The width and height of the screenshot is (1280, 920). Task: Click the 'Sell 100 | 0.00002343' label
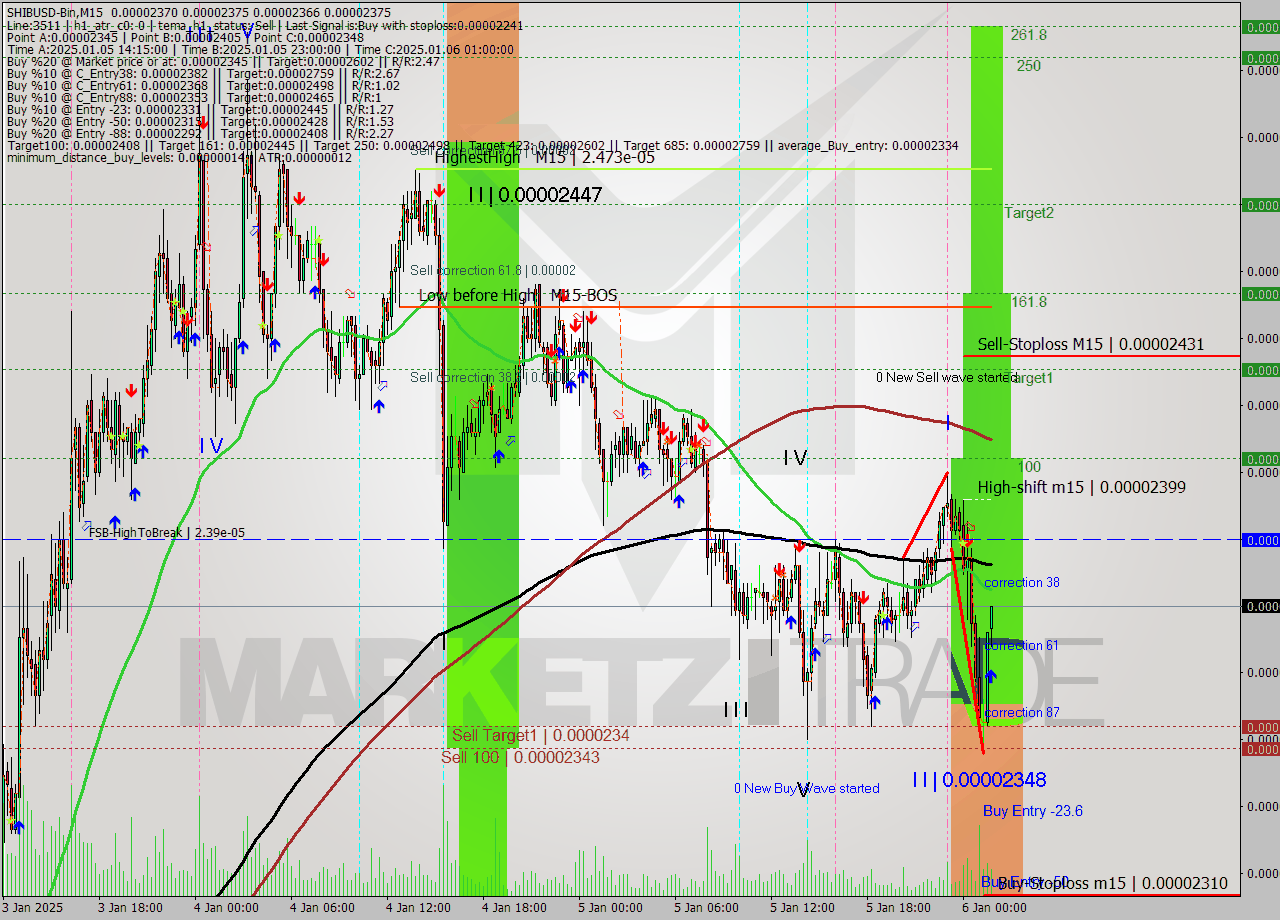coord(520,757)
